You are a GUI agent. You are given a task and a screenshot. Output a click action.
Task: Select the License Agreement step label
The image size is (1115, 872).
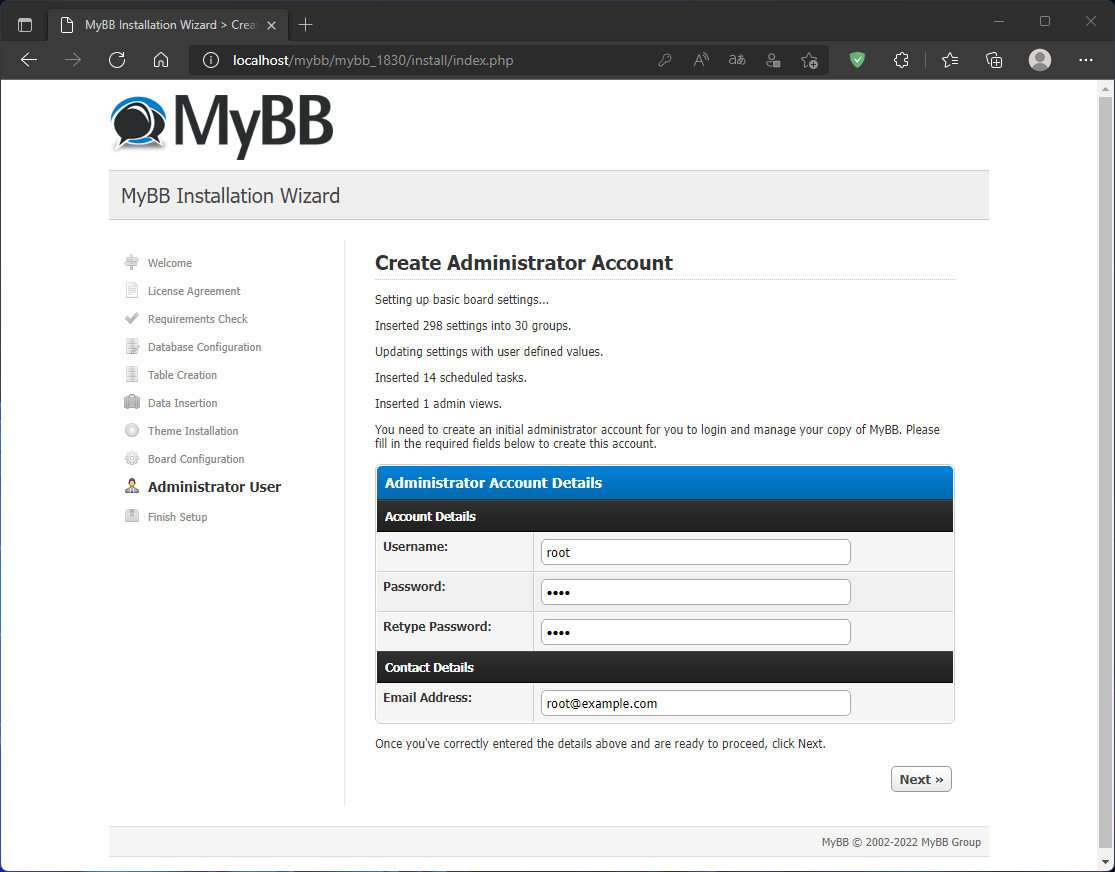tap(194, 291)
